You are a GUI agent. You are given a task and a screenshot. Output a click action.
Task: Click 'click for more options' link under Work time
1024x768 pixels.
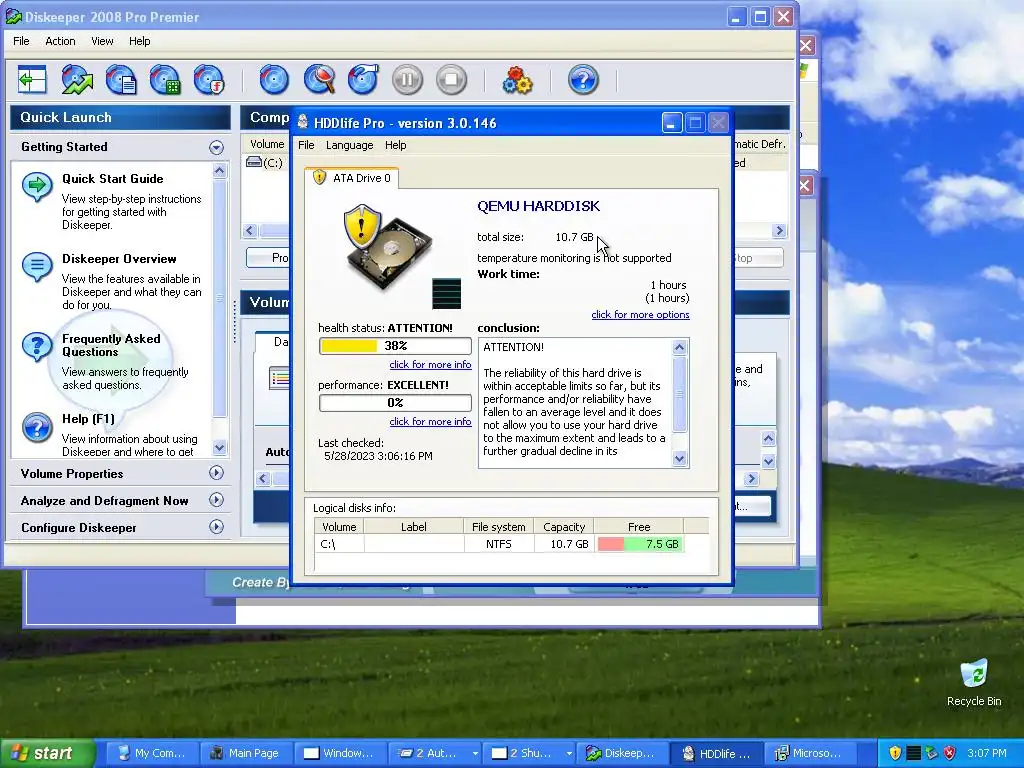pos(640,315)
